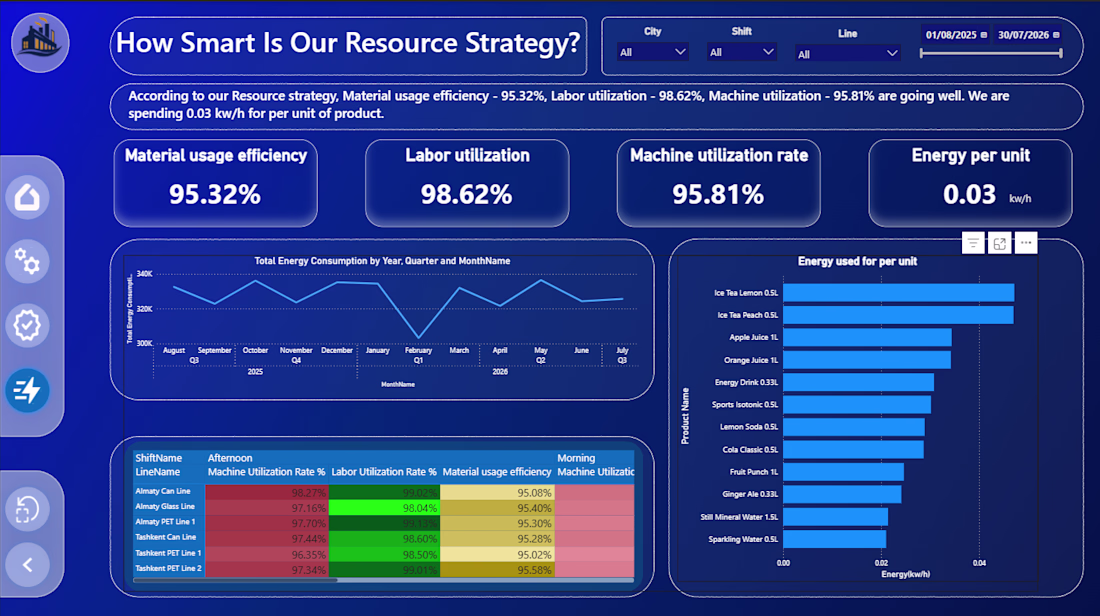Click the Lemon Soda 0.5L bar
The height and width of the screenshot is (616, 1100).
tap(854, 427)
